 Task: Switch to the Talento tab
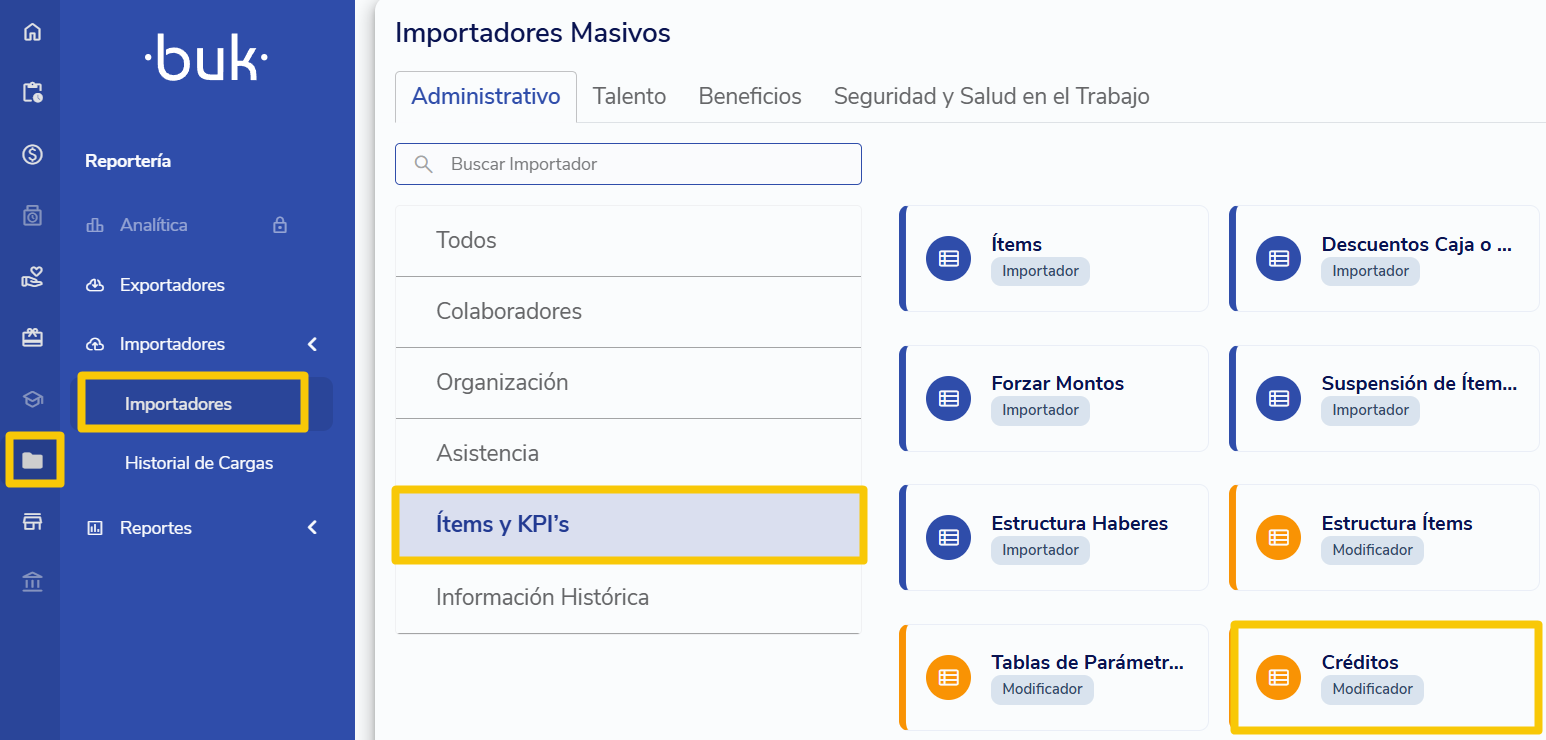tap(629, 96)
